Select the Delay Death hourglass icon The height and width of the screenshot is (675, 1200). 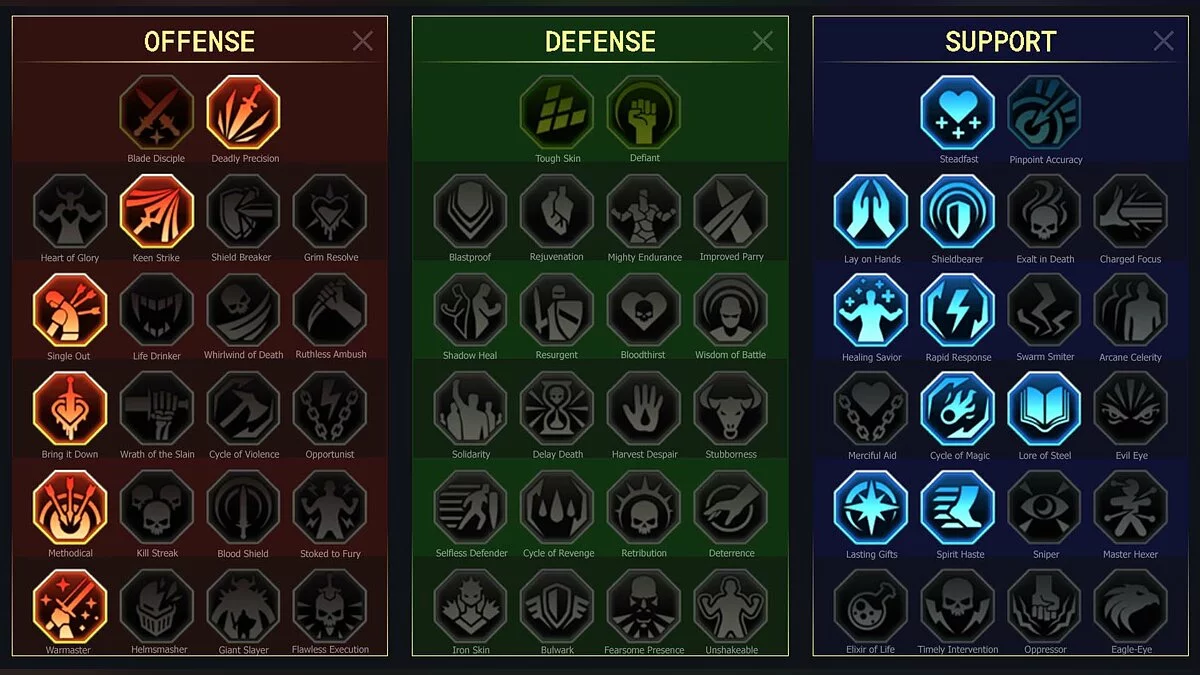(x=557, y=409)
